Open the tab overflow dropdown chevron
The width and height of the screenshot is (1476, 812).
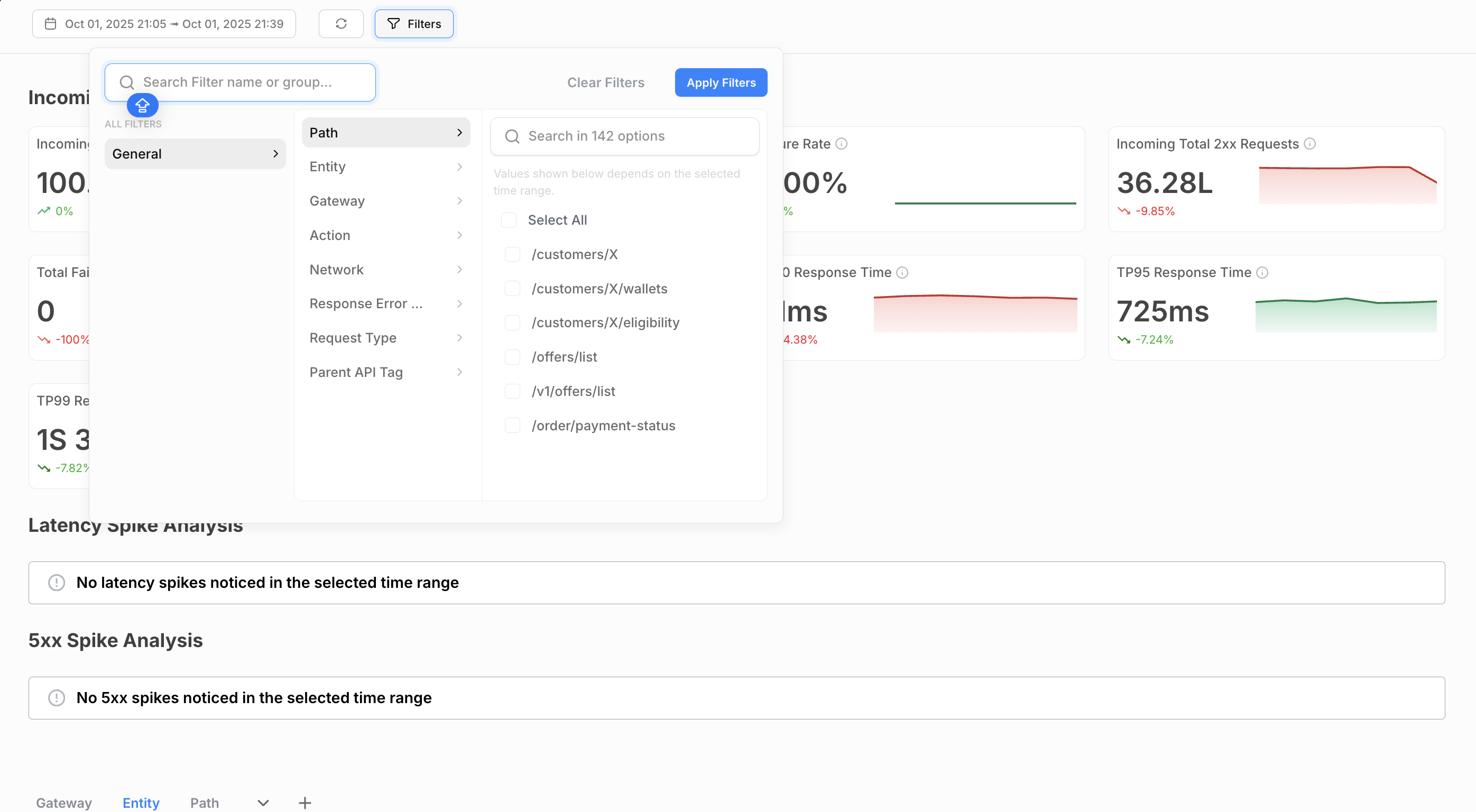click(263, 802)
